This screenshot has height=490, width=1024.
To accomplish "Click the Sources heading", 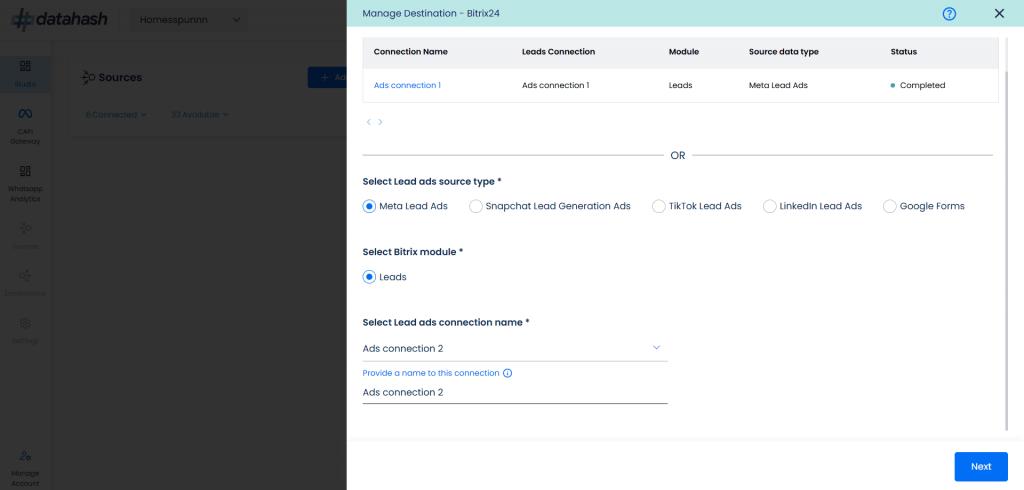I will (x=120, y=77).
